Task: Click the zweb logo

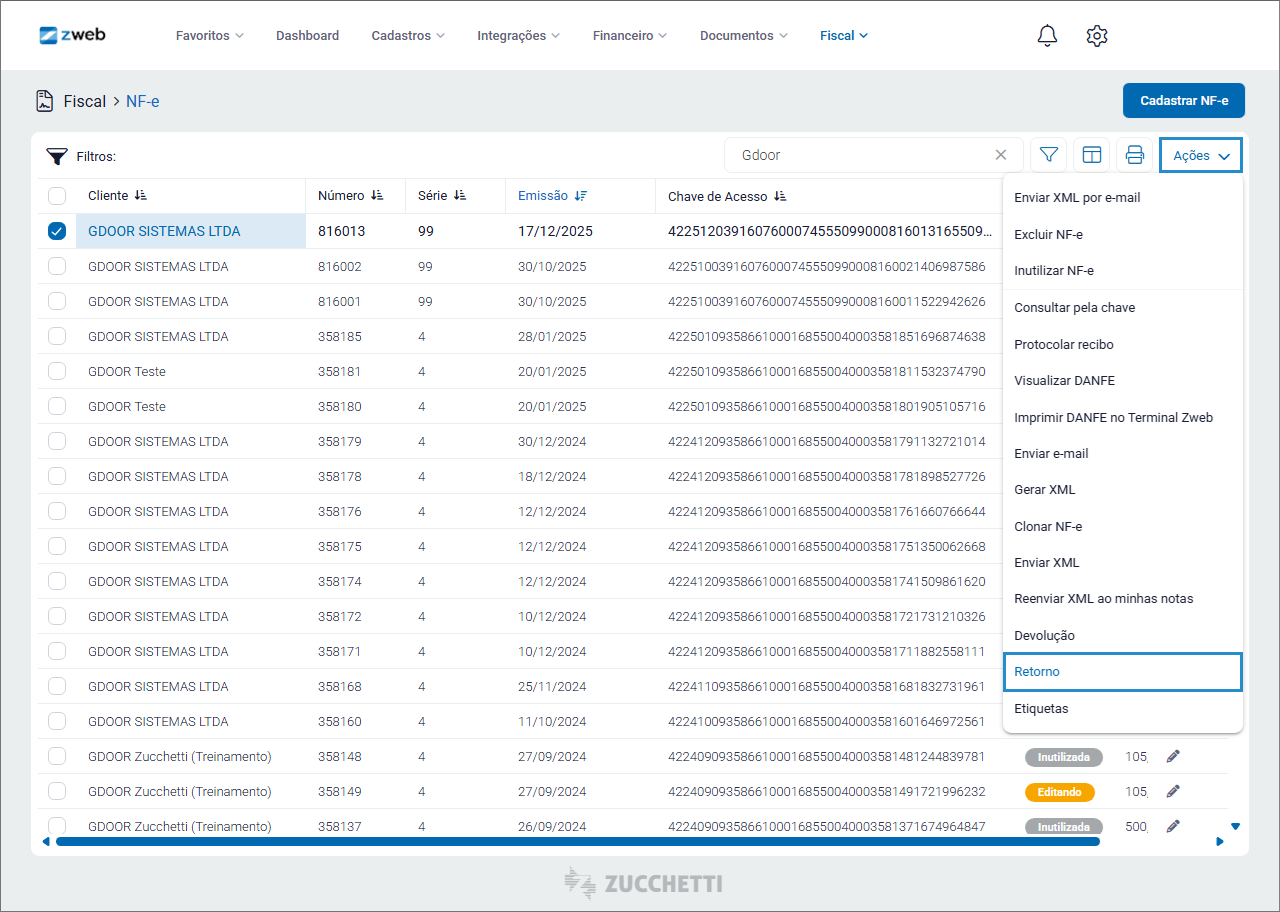Action: (x=72, y=35)
